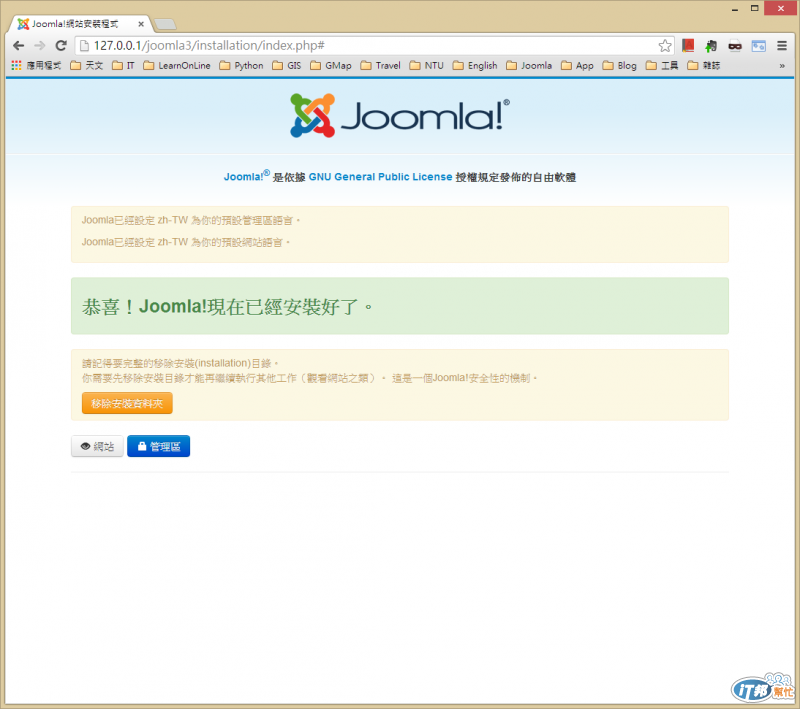800x709 pixels.
Task: Open the App bookmark folder
Action: 577,65
